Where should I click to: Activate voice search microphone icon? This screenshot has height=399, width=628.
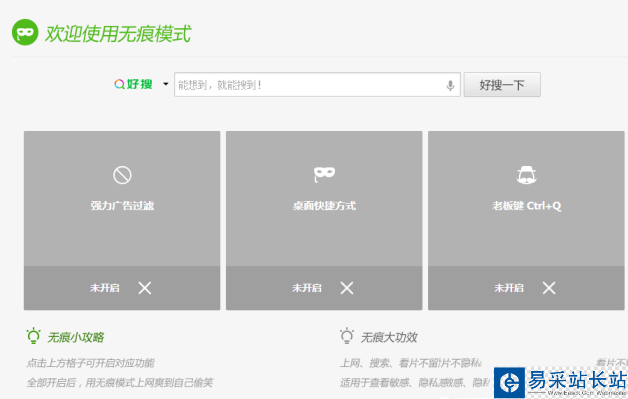(x=451, y=85)
